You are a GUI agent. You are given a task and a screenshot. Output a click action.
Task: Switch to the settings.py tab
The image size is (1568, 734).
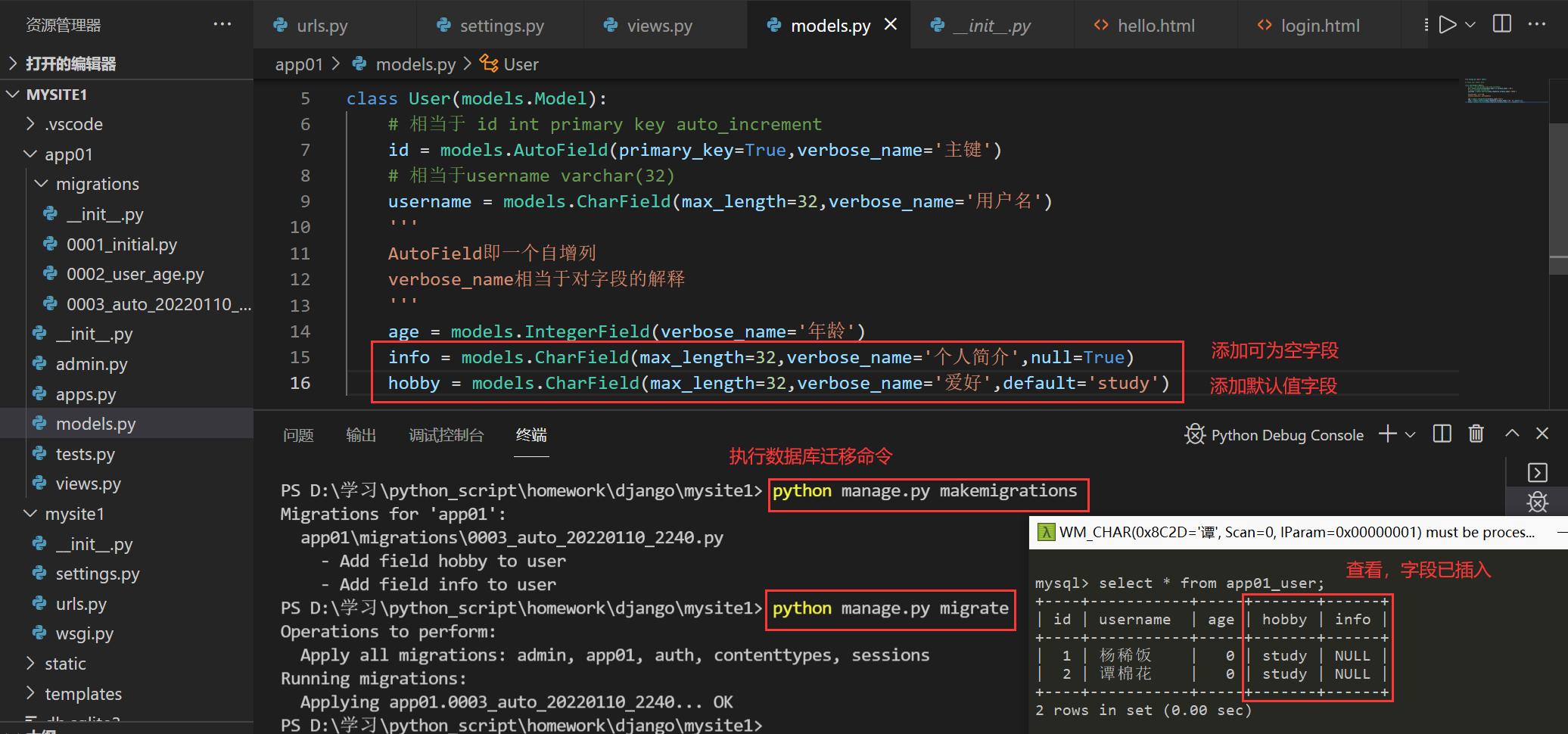pyautogui.click(x=500, y=25)
